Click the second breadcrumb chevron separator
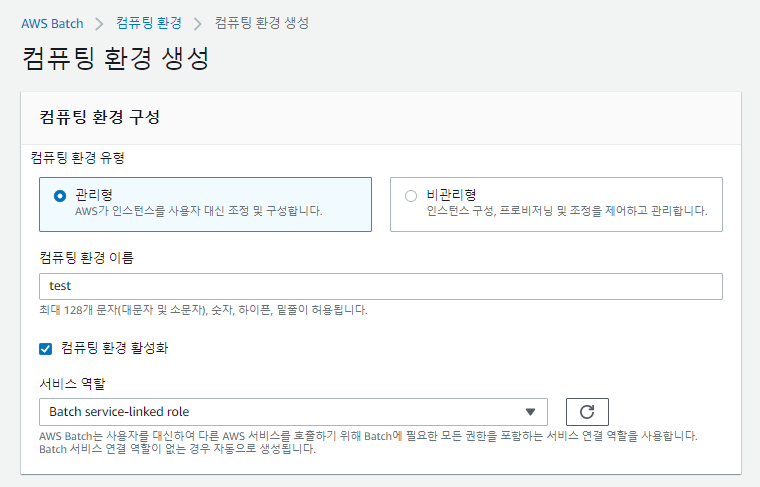Image resolution: width=760 pixels, height=487 pixels. point(198,22)
